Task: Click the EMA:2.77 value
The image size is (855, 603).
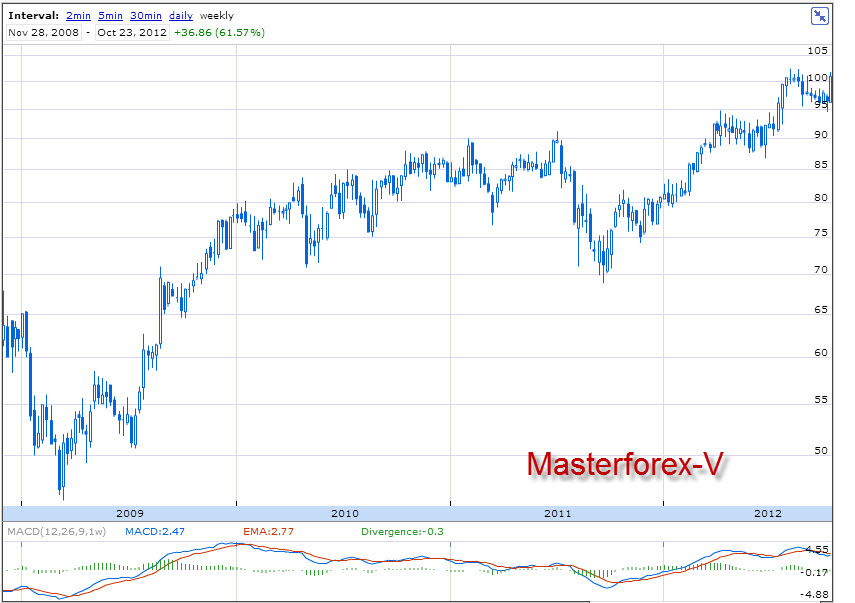Action: 268,532
